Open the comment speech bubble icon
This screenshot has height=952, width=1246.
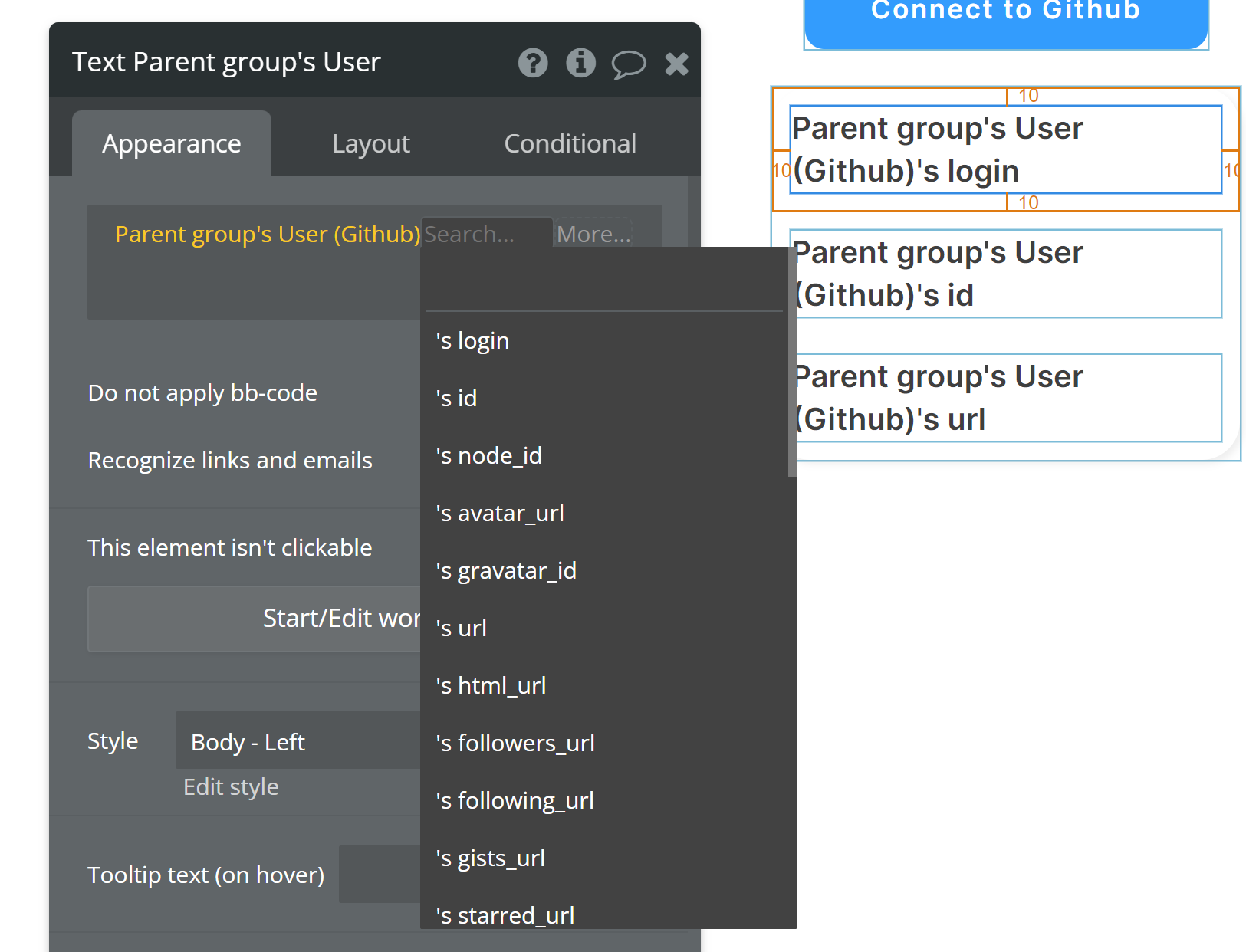click(628, 64)
